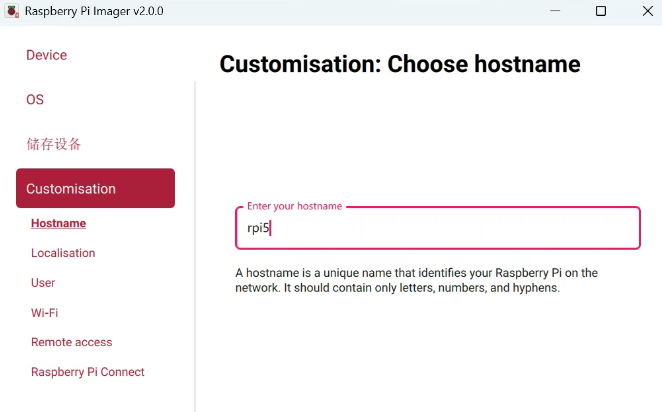Click the 'Raspberry Pi Imager v2.0.0' window title
This screenshot has height=412, width=662.
click(94, 11)
